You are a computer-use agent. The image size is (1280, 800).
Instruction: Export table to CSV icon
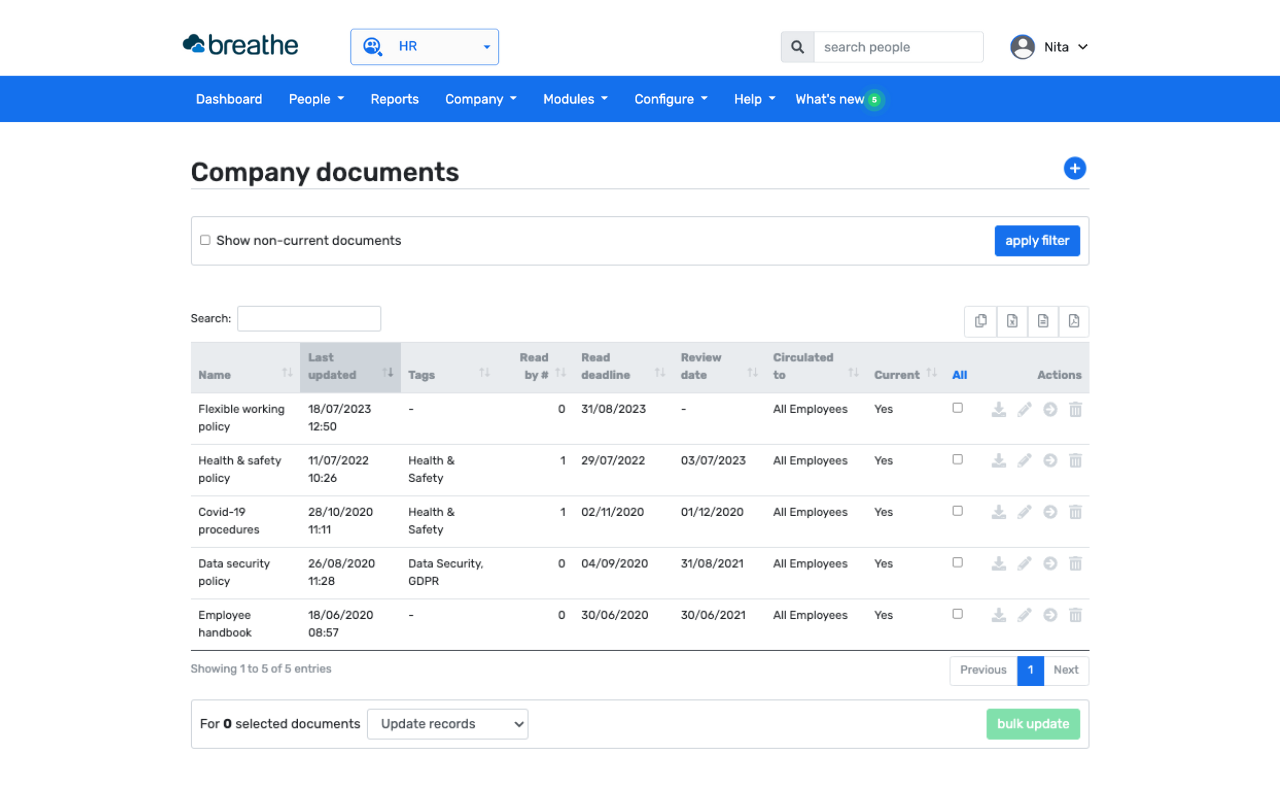click(x=1043, y=321)
